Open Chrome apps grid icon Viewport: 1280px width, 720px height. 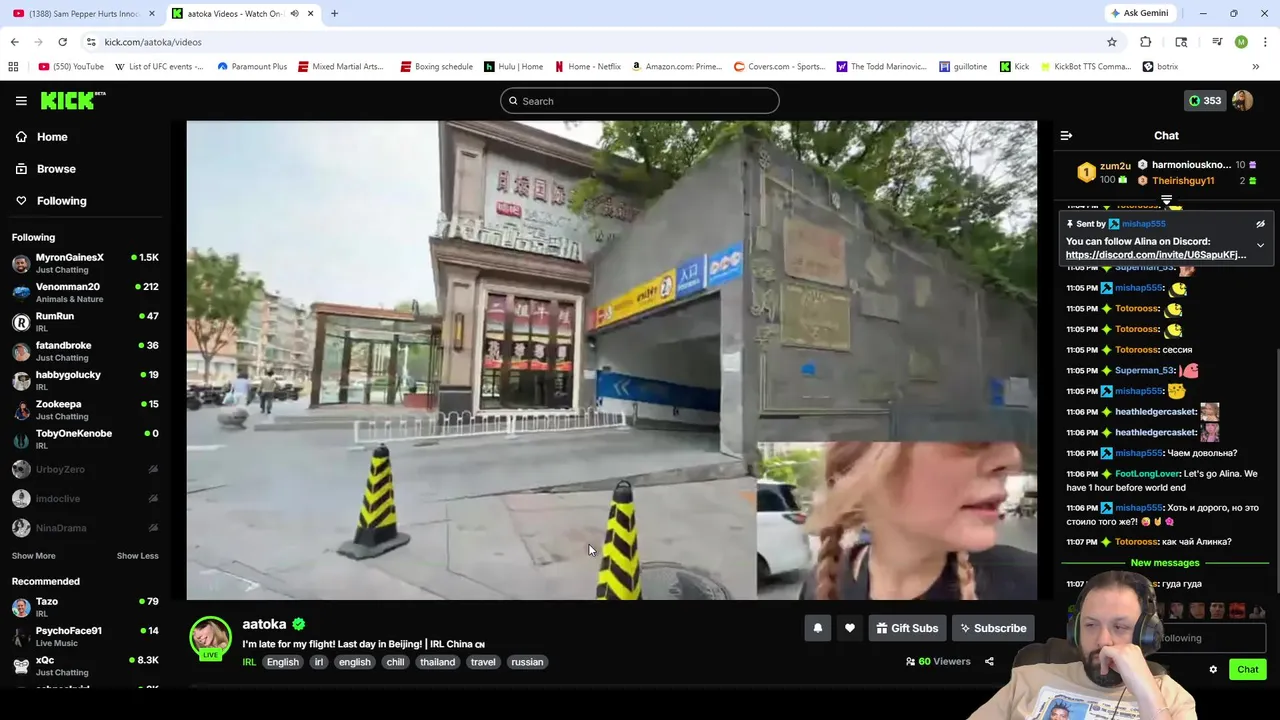click(13, 67)
